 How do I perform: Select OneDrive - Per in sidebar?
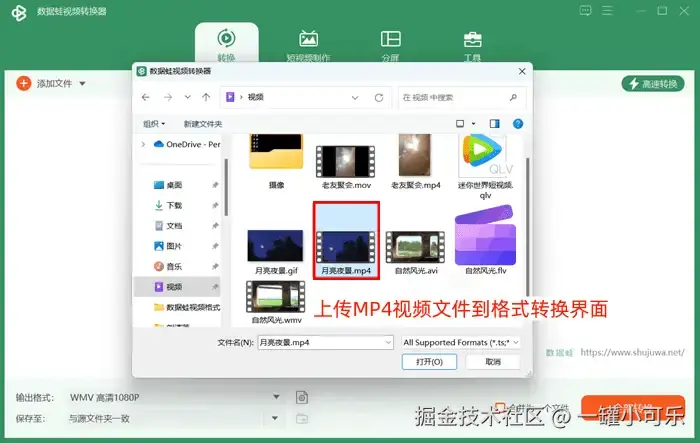click(187, 144)
